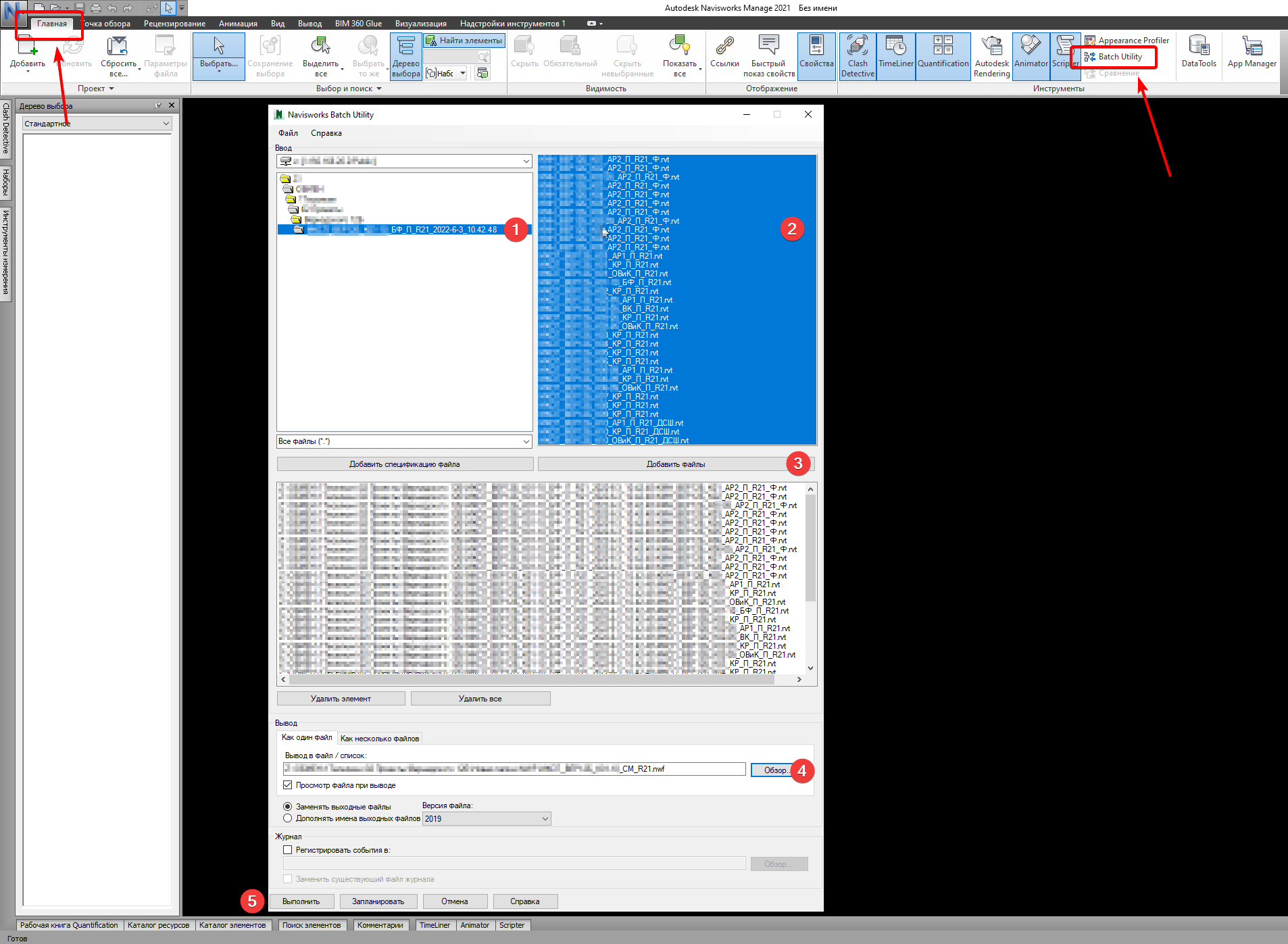Select folder БФ_П_R21_2022-6-3_10.42.48 in tree

[x=403, y=230]
